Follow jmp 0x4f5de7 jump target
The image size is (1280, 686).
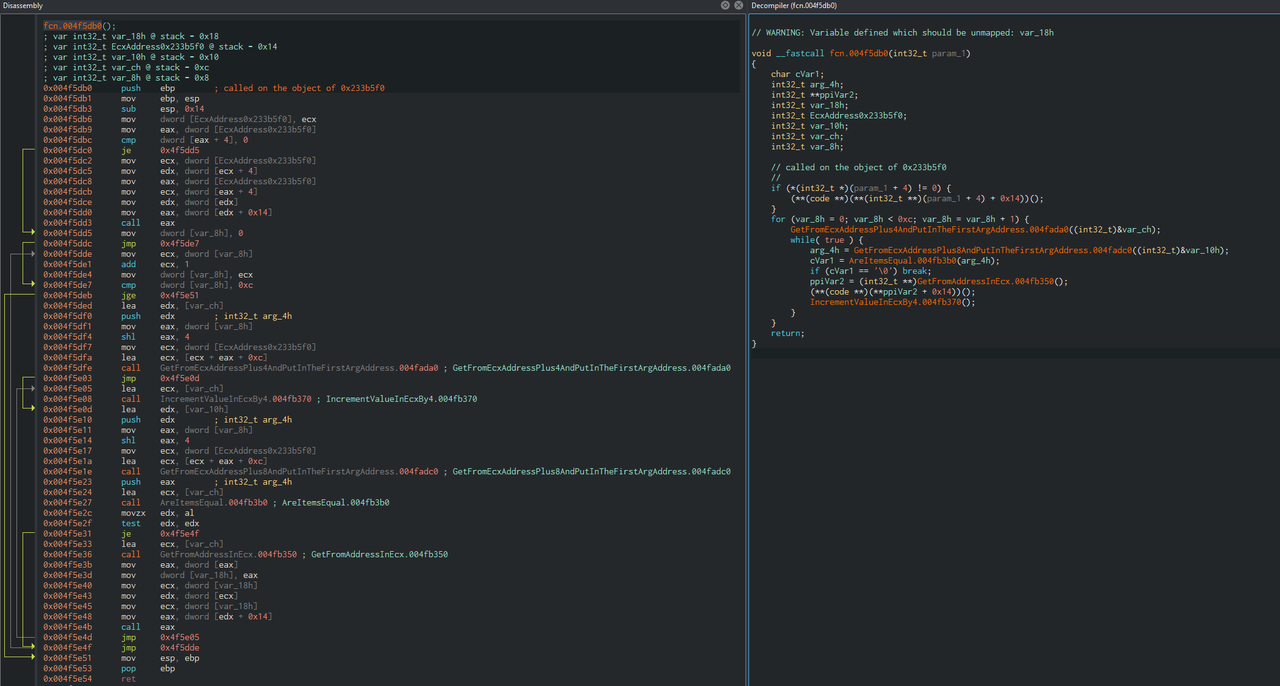click(x=181, y=243)
